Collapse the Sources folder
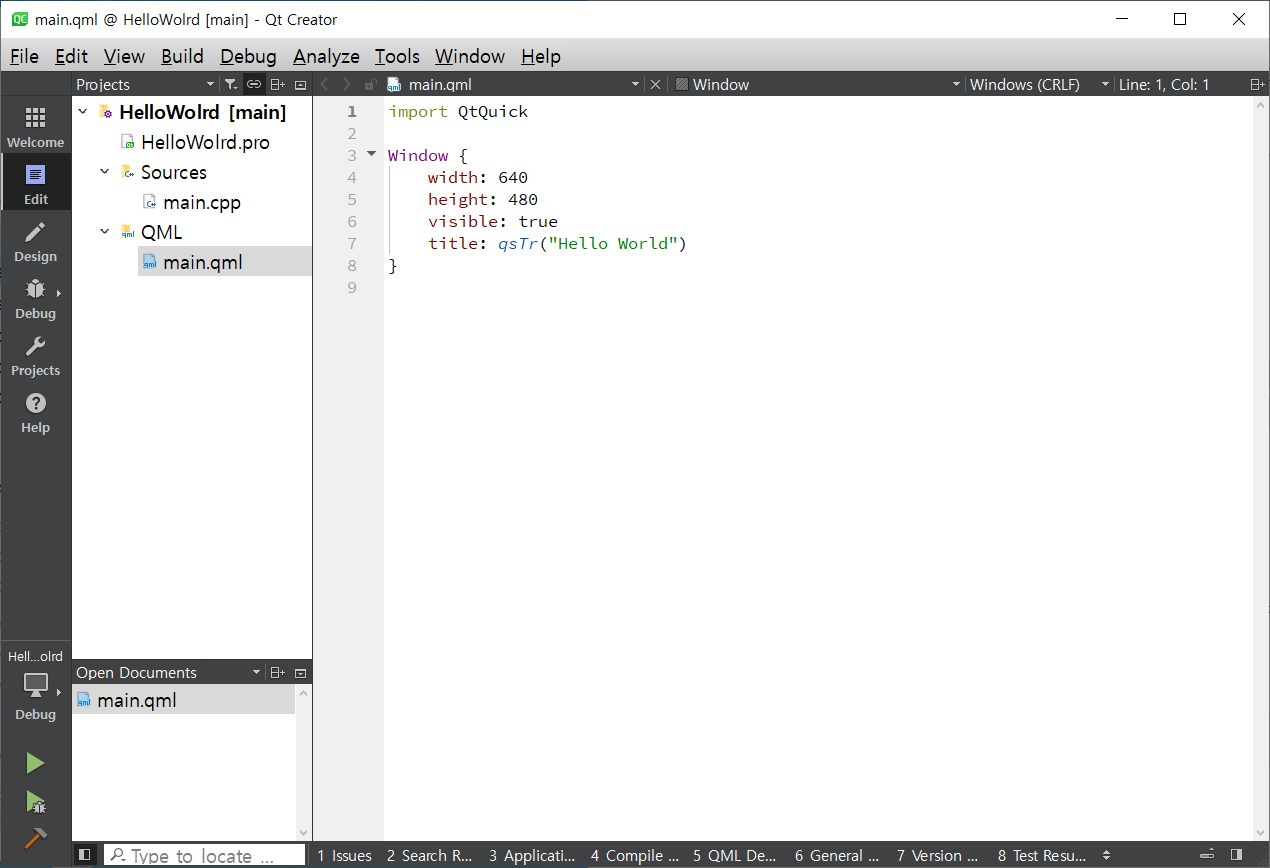 tap(104, 172)
